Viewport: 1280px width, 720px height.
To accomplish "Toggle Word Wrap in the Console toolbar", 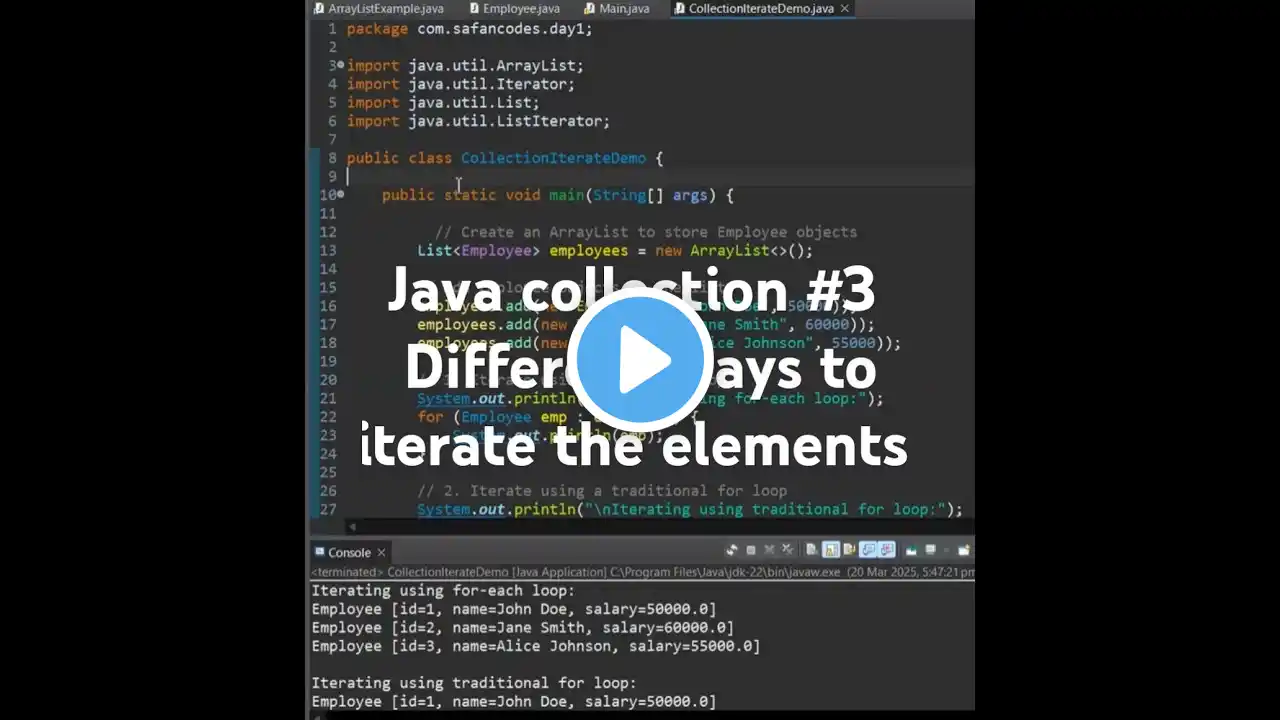I will [x=849, y=551].
